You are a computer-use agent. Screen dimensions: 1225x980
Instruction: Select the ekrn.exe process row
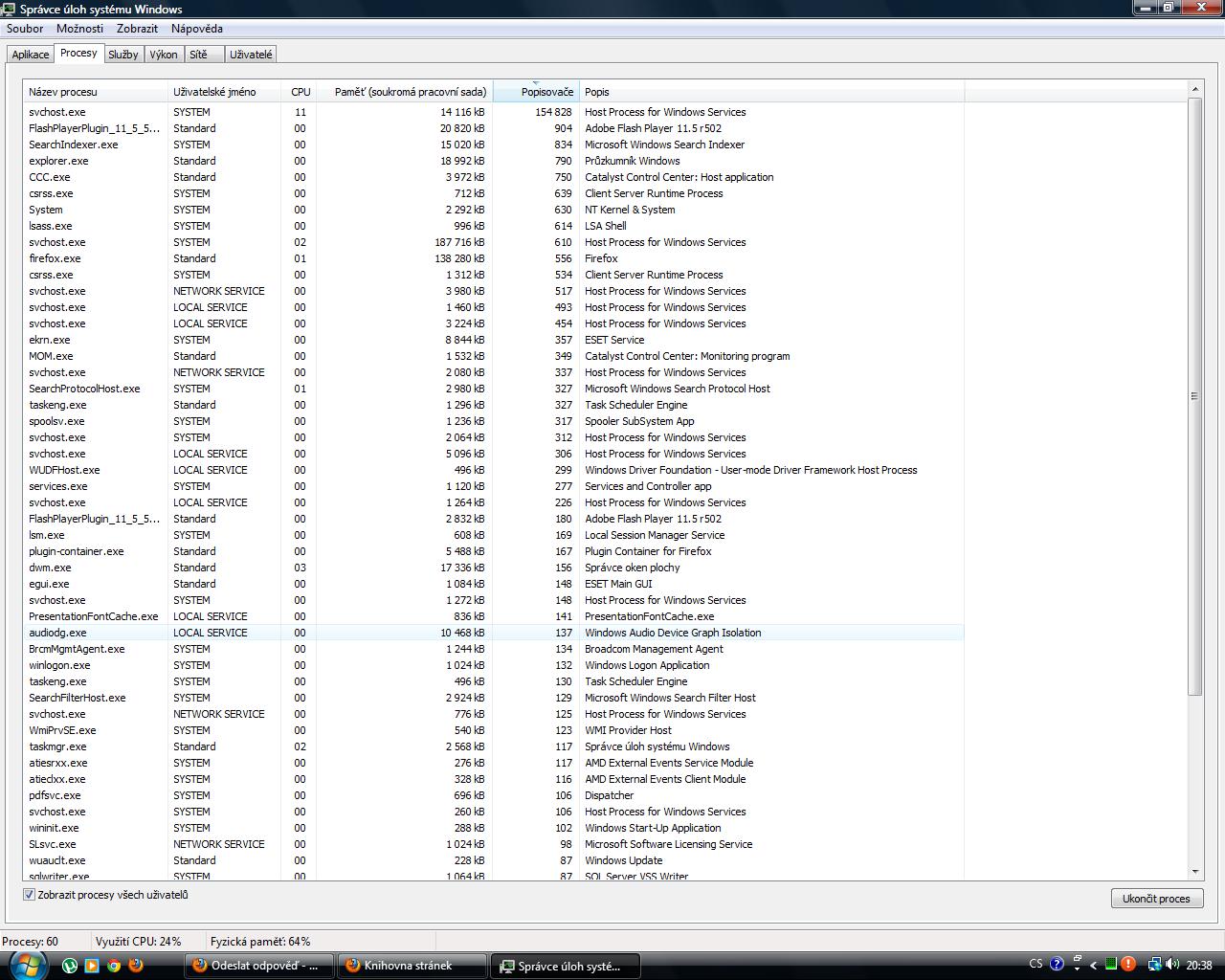tap(493, 340)
